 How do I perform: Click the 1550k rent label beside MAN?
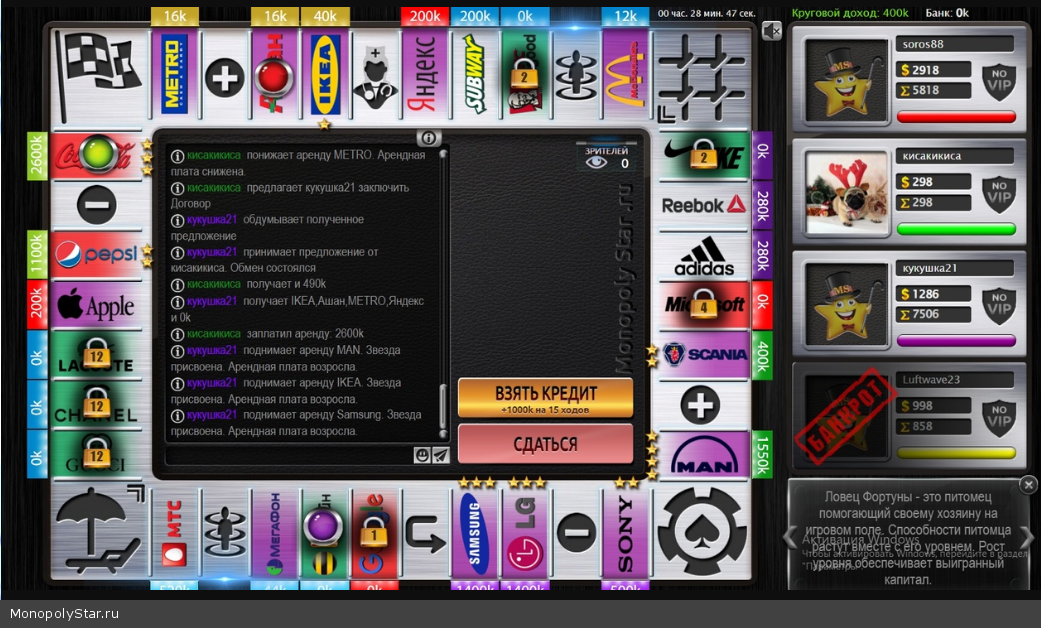763,455
